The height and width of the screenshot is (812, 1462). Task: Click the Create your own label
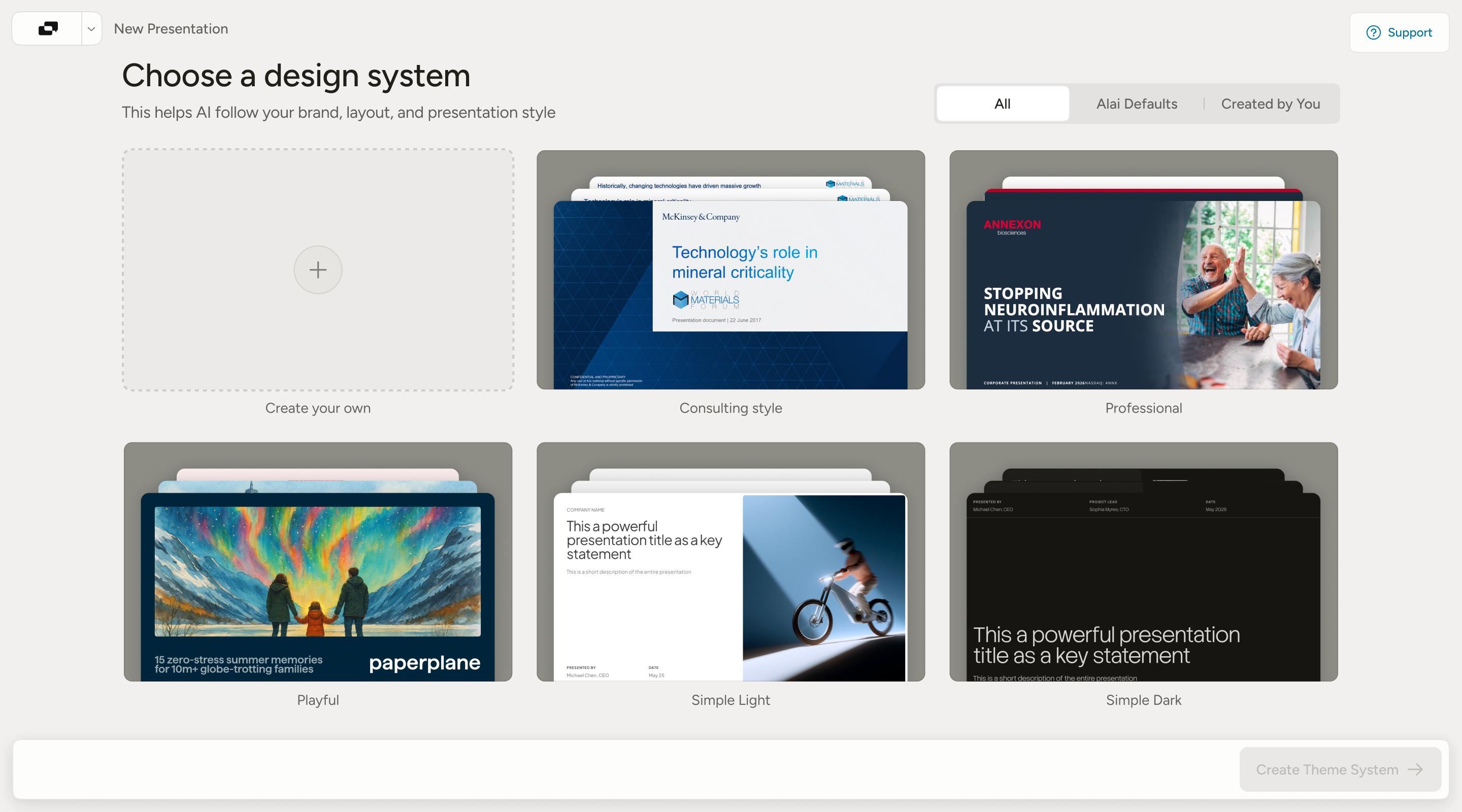pyautogui.click(x=318, y=408)
